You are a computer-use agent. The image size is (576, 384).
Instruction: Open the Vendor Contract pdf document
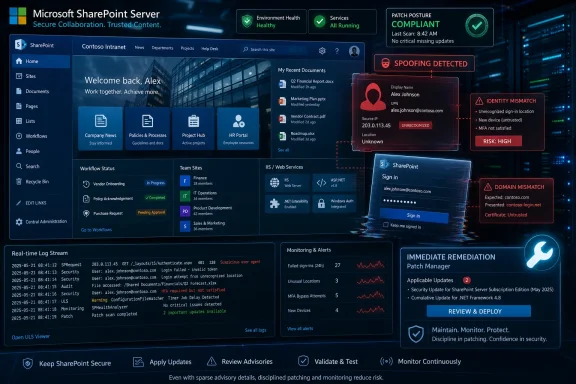(302, 119)
